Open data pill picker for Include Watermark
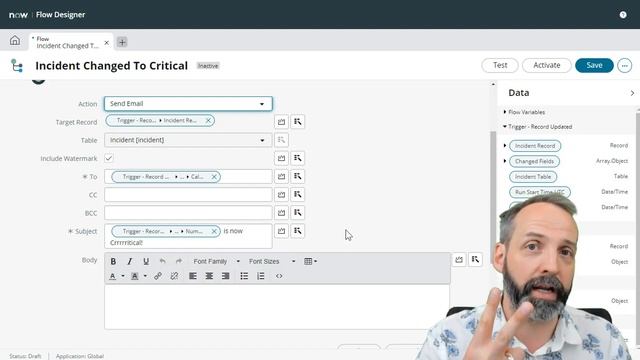640x360 pixels. coord(298,158)
